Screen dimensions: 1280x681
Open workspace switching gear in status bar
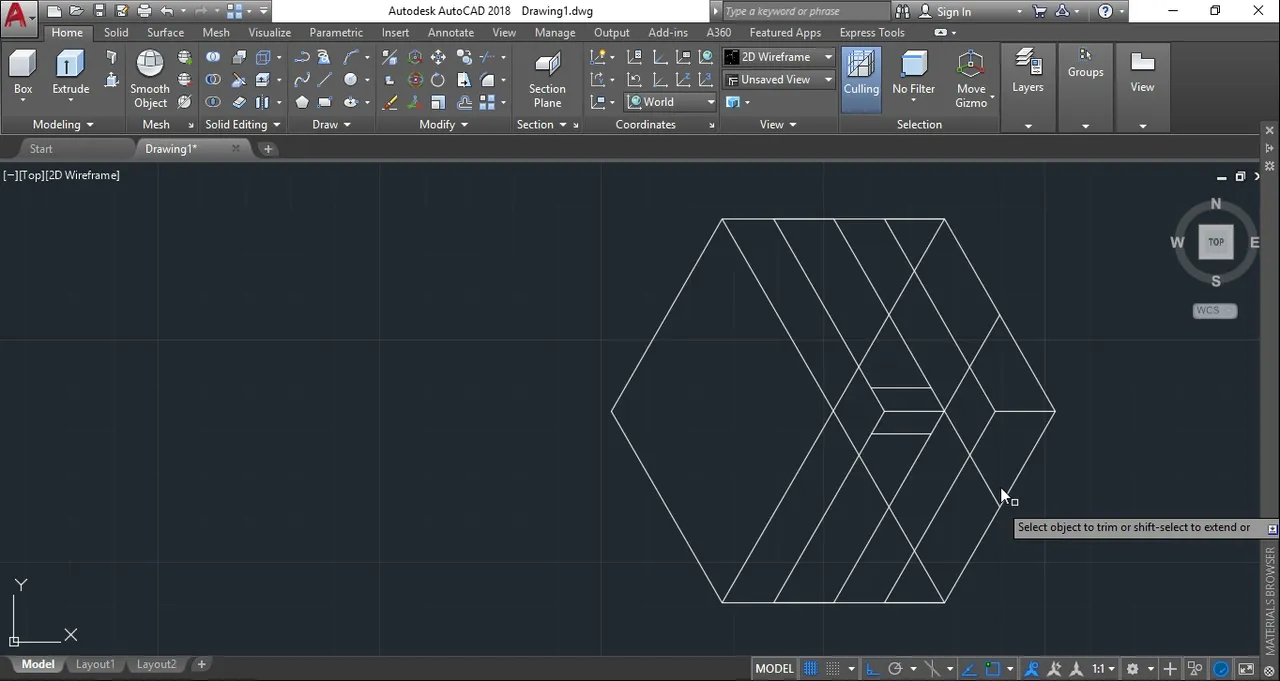point(1132,668)
